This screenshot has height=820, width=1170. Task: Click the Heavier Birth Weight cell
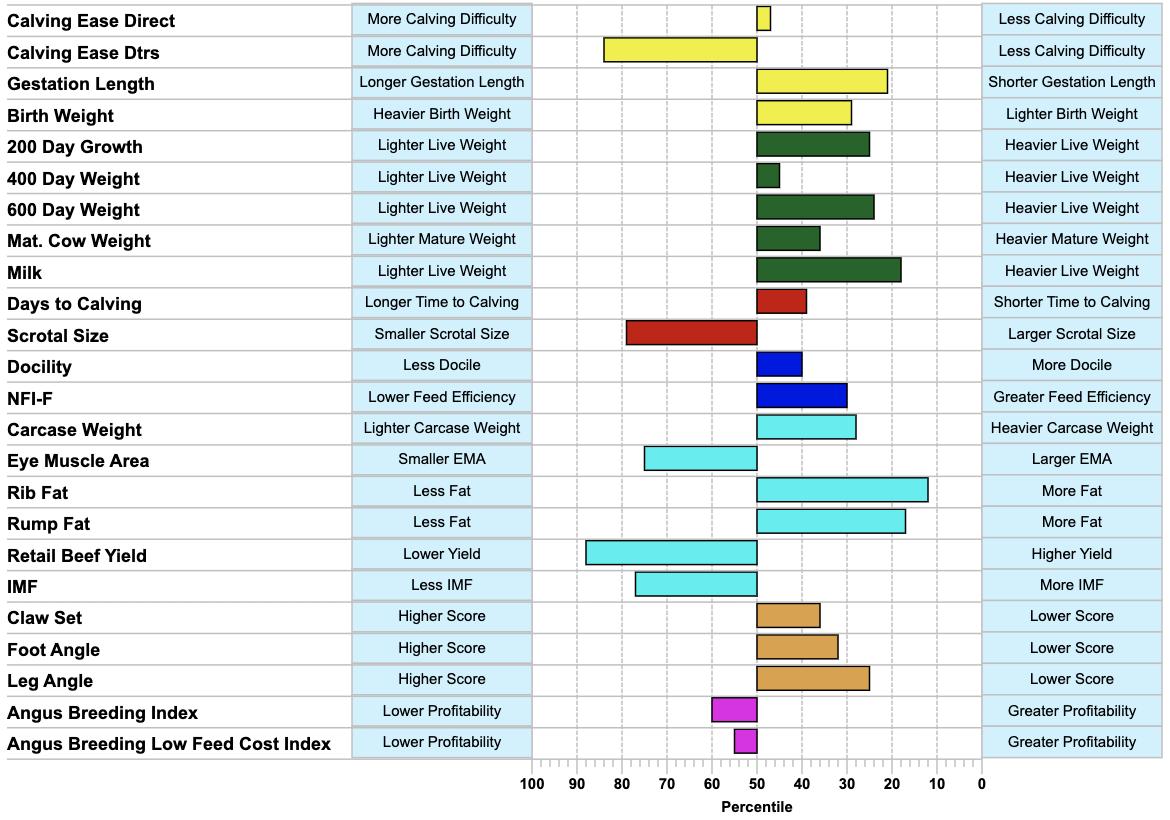coord(442,114)
